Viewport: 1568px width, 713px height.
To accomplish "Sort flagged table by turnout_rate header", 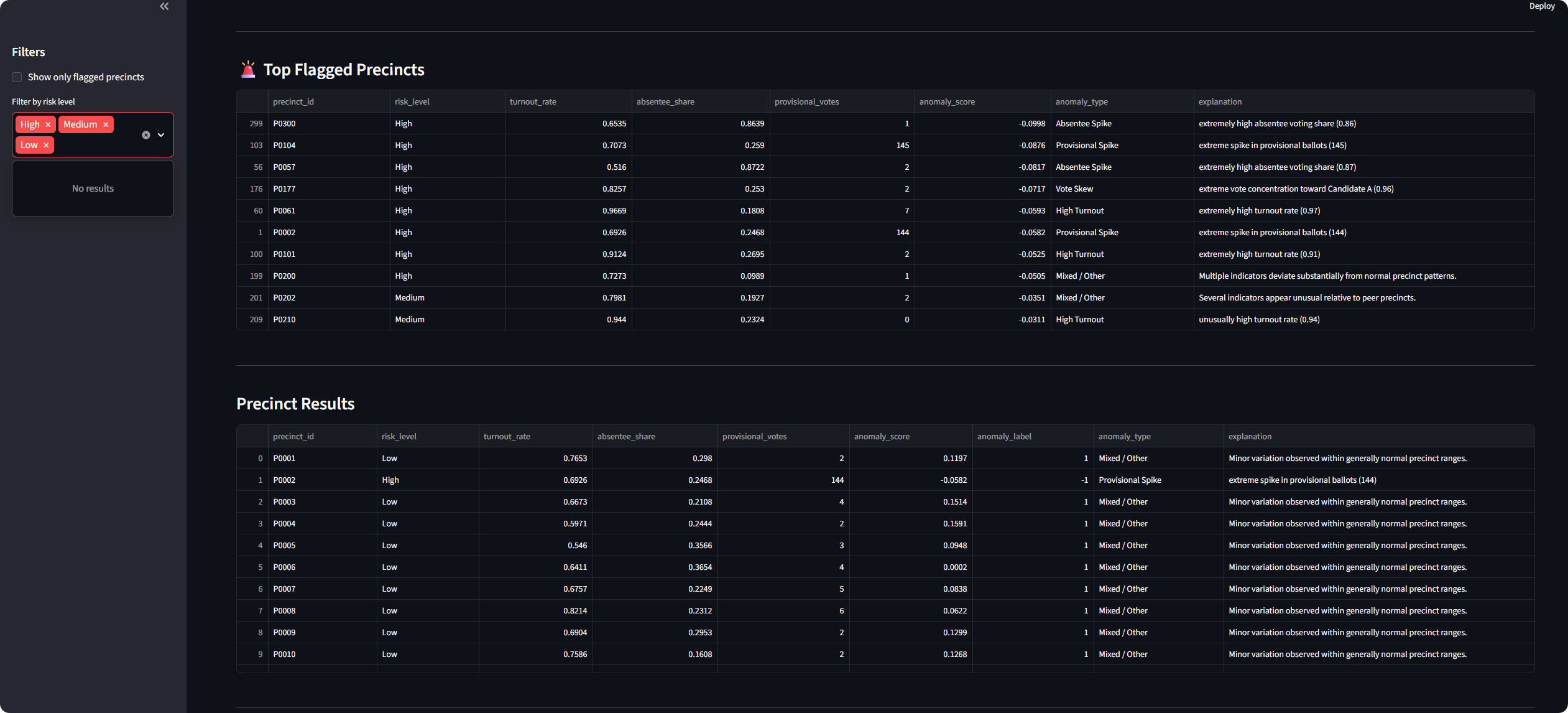I will 533,101.
